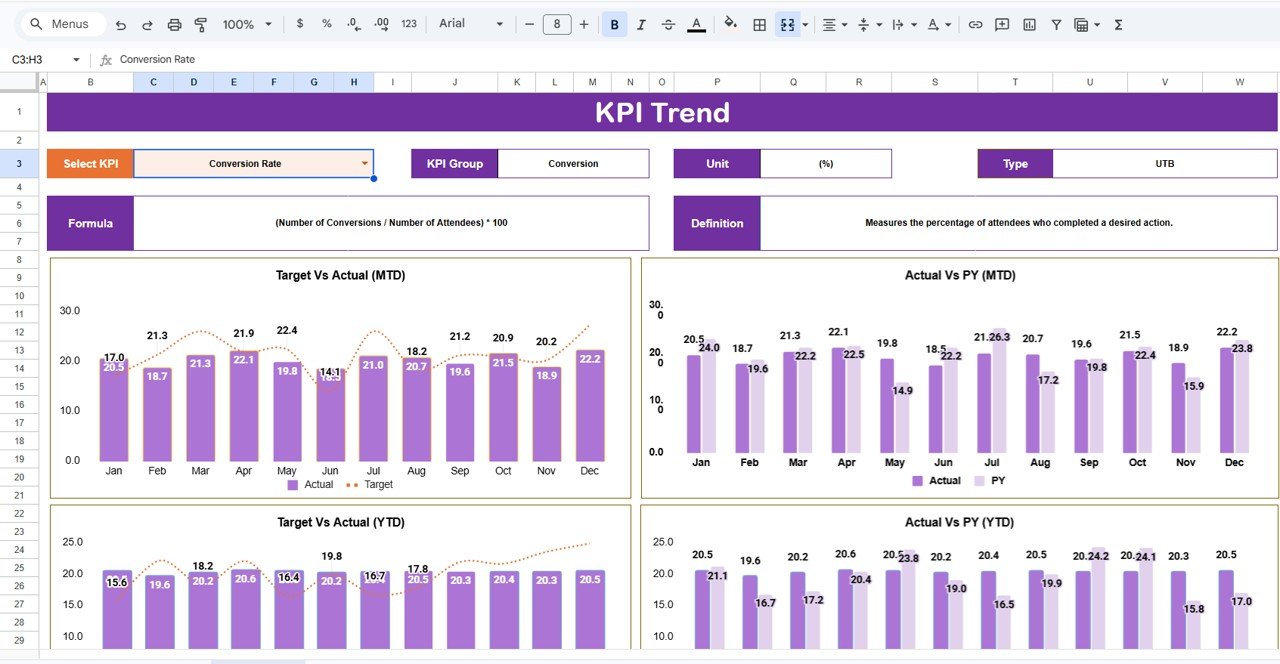1280x664 pixels.
Task: Toggle bold formatting
Action: (x=614, y=24)
